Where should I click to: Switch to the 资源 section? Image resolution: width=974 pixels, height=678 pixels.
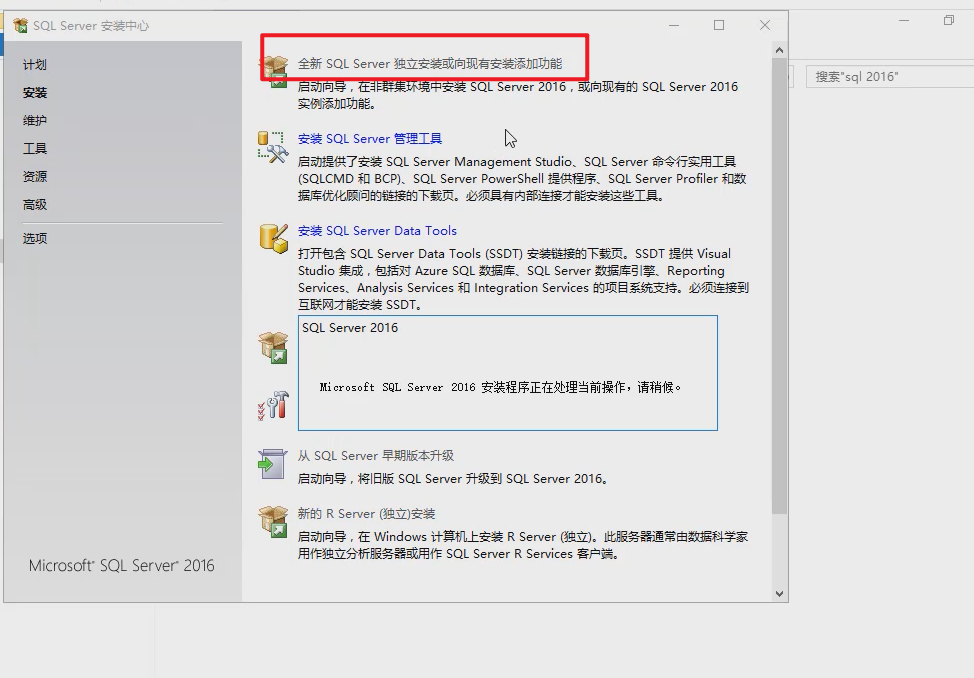coord(35,176)
